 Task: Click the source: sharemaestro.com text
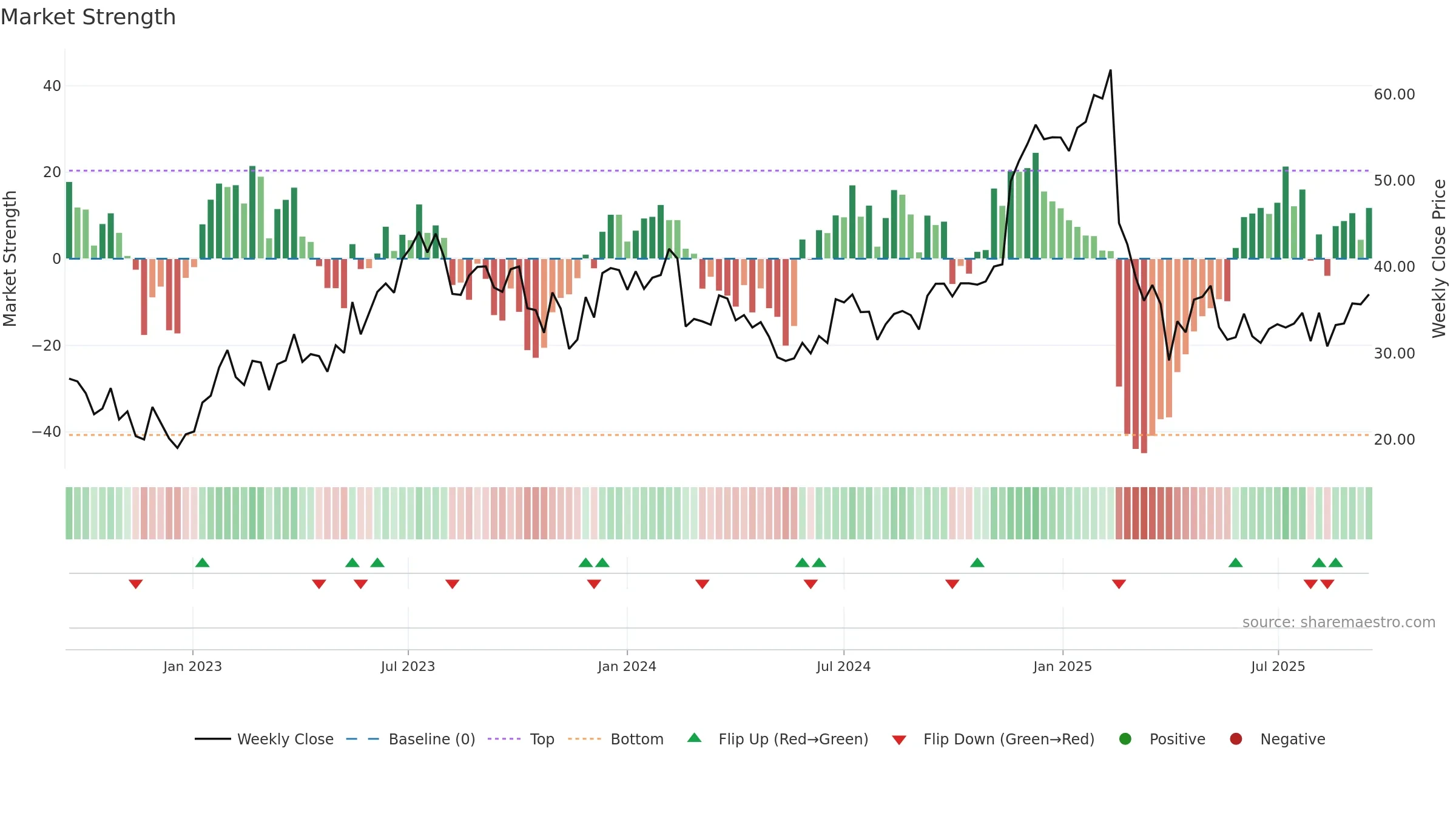[1339, 622]
